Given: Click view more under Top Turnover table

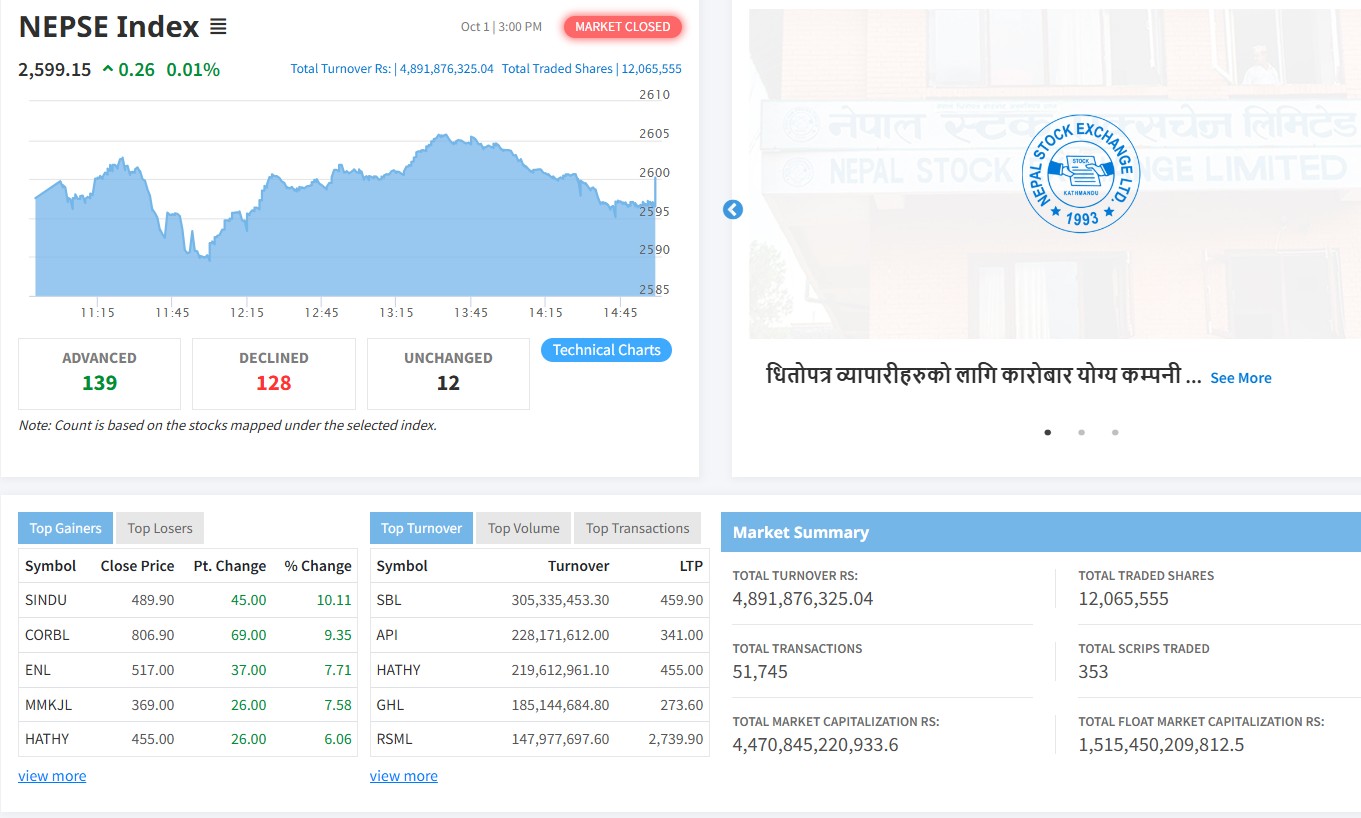Looking at the screenshot, I should coord(404,776).
